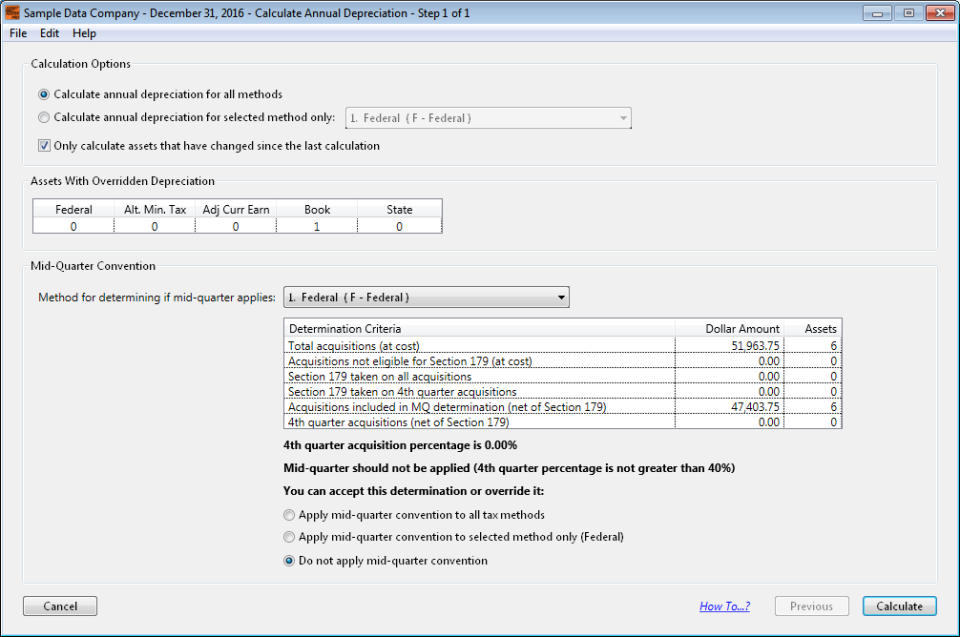Image resolution: width=960 pixels, height=637 pixels.
Task: Open the Help menu
Action: [x=84, y=33]
